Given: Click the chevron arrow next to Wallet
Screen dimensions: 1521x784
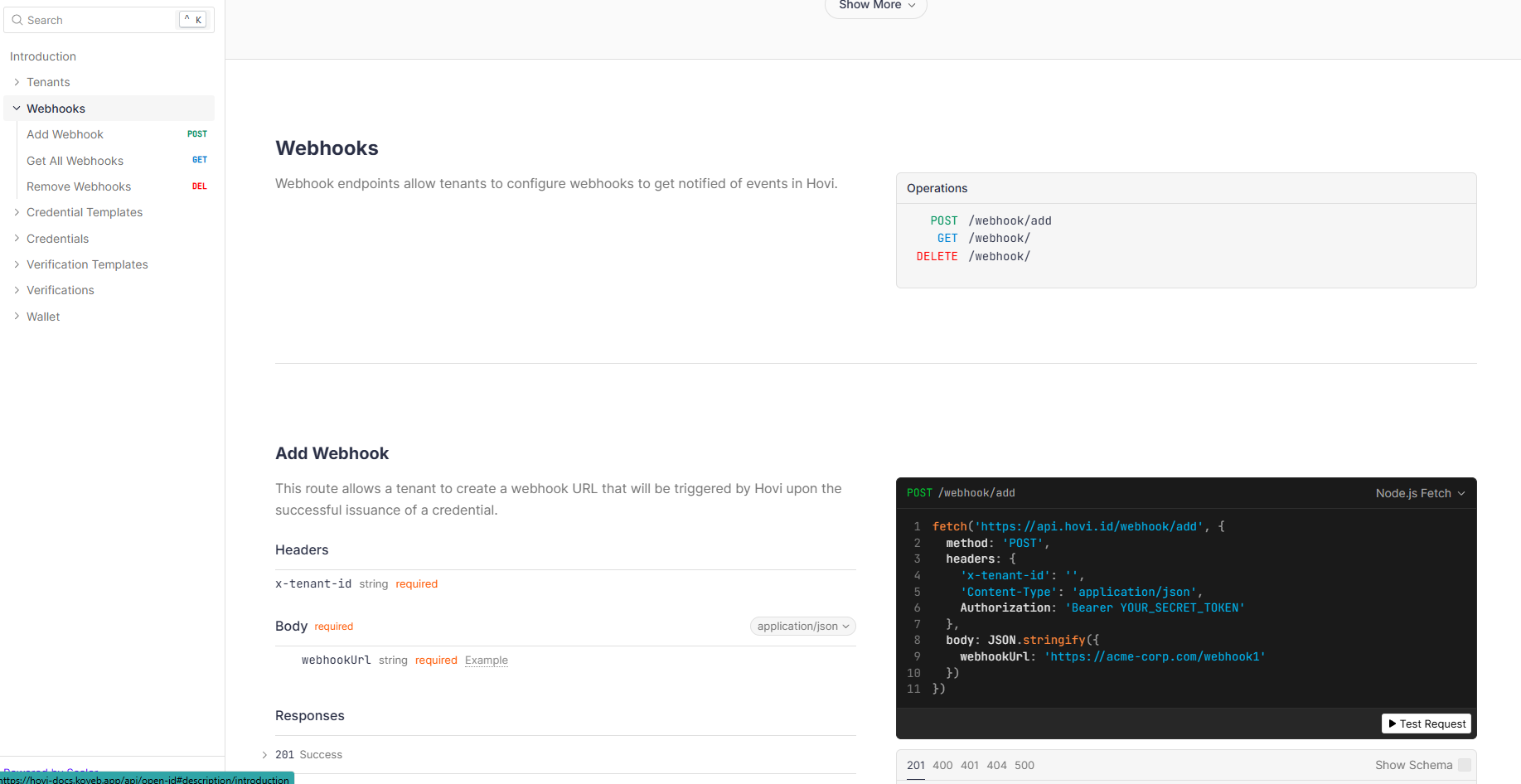Looking at the screenshot, I should (x=17, y=317).
